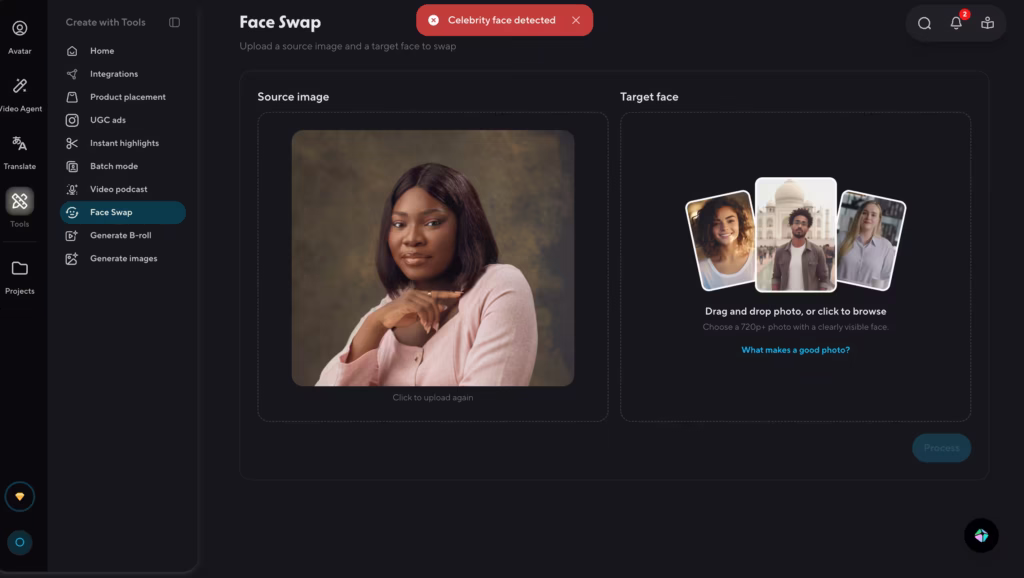Open Generate B-roll tool
The height and width of the screenshot is (578, 1024).
click(x=120, y=235)
